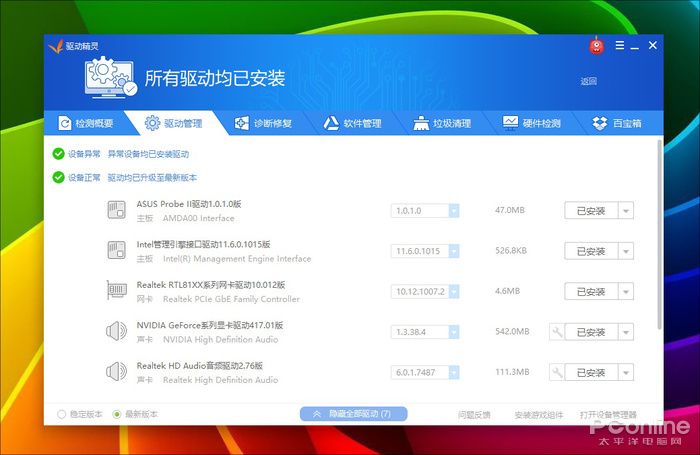
Task: Click the Intel management engine device icon
Action: click(x=116, y=250)
